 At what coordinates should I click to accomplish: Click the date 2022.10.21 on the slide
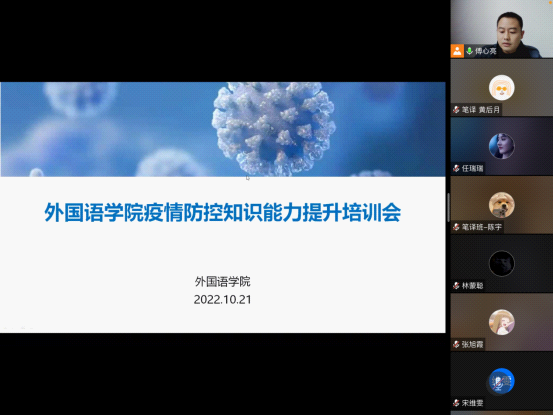223,300
